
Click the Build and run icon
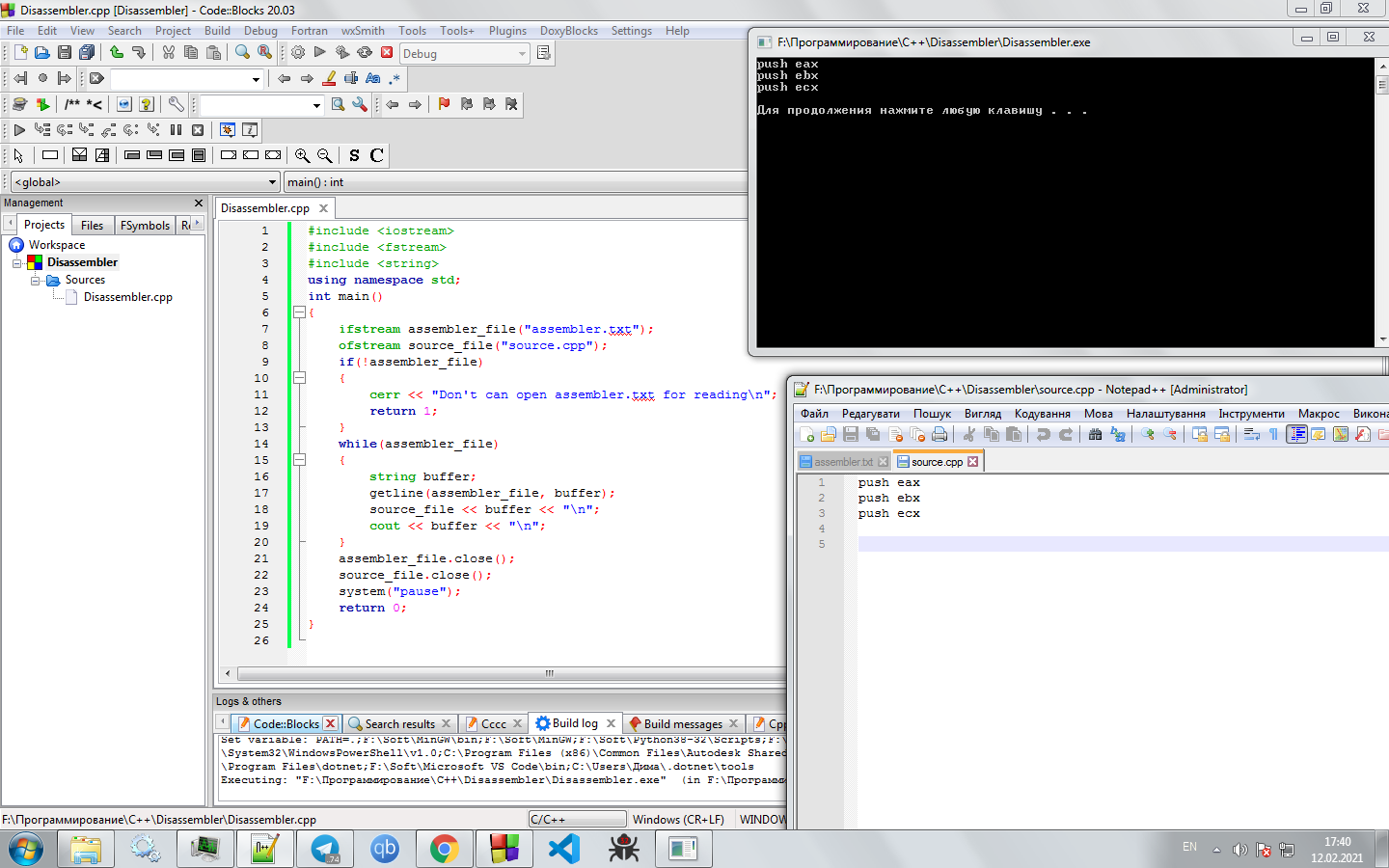pyautogui.click(x=342, y=53)
